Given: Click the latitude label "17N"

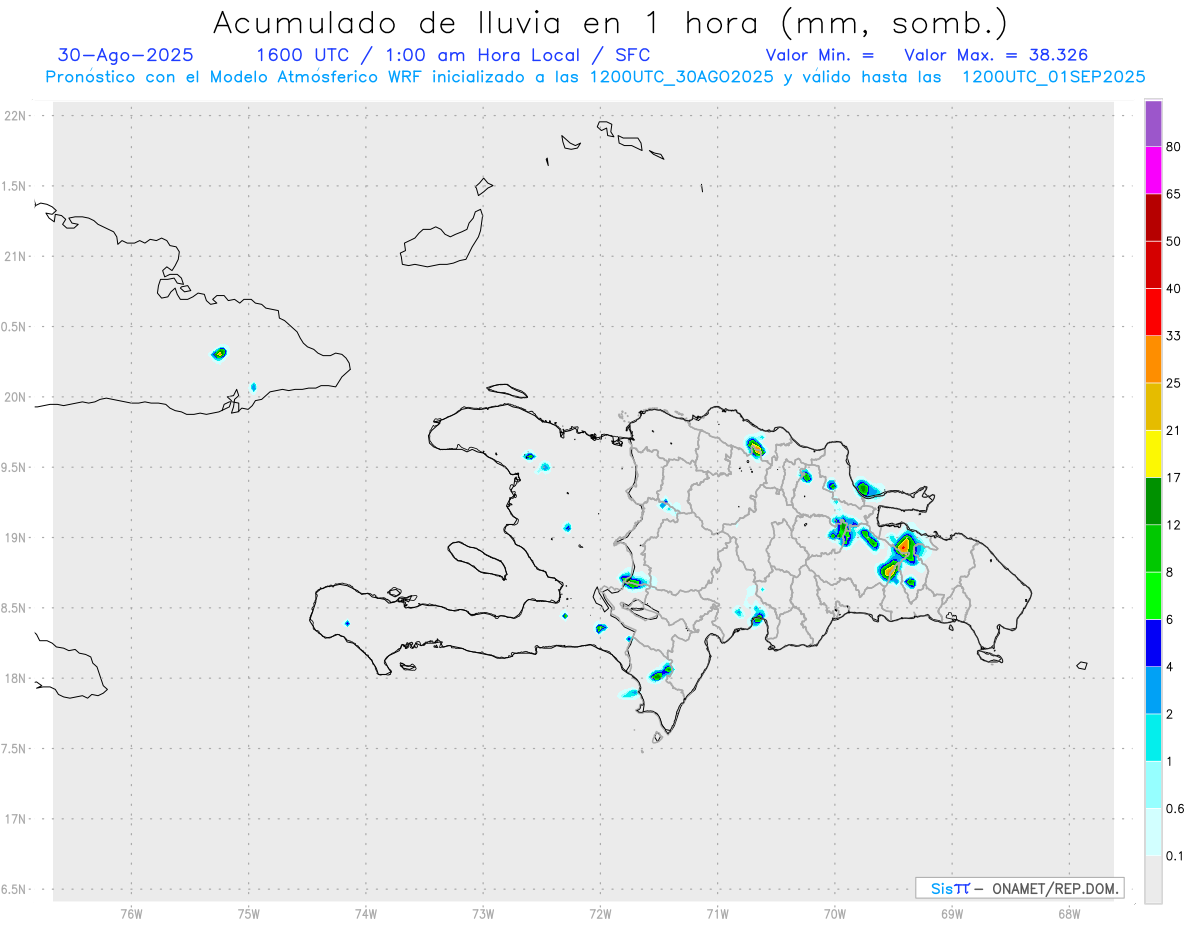Looking at the screenshot, I should click(15, 819).
